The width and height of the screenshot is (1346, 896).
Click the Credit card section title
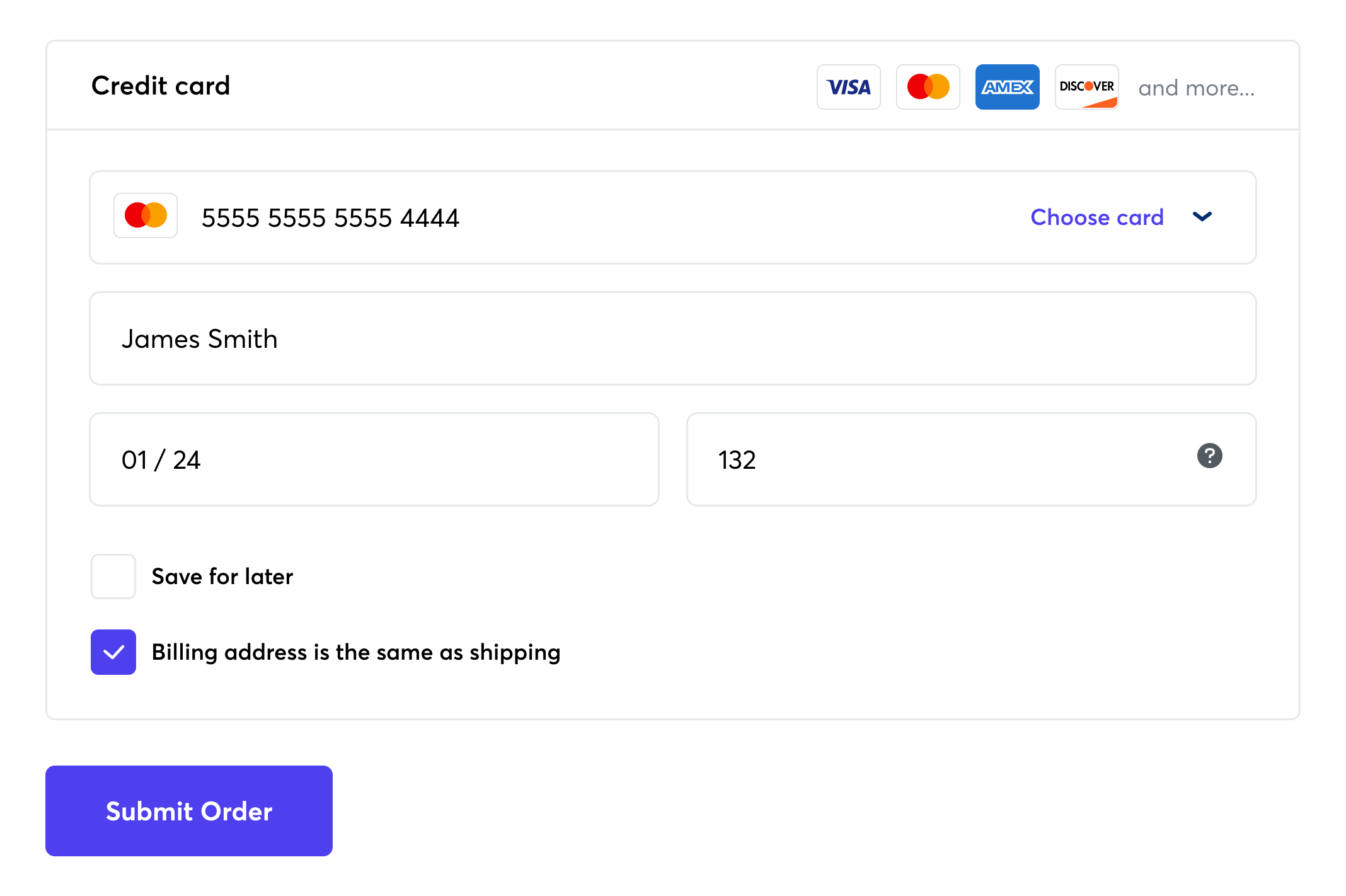tap(161, 86)
